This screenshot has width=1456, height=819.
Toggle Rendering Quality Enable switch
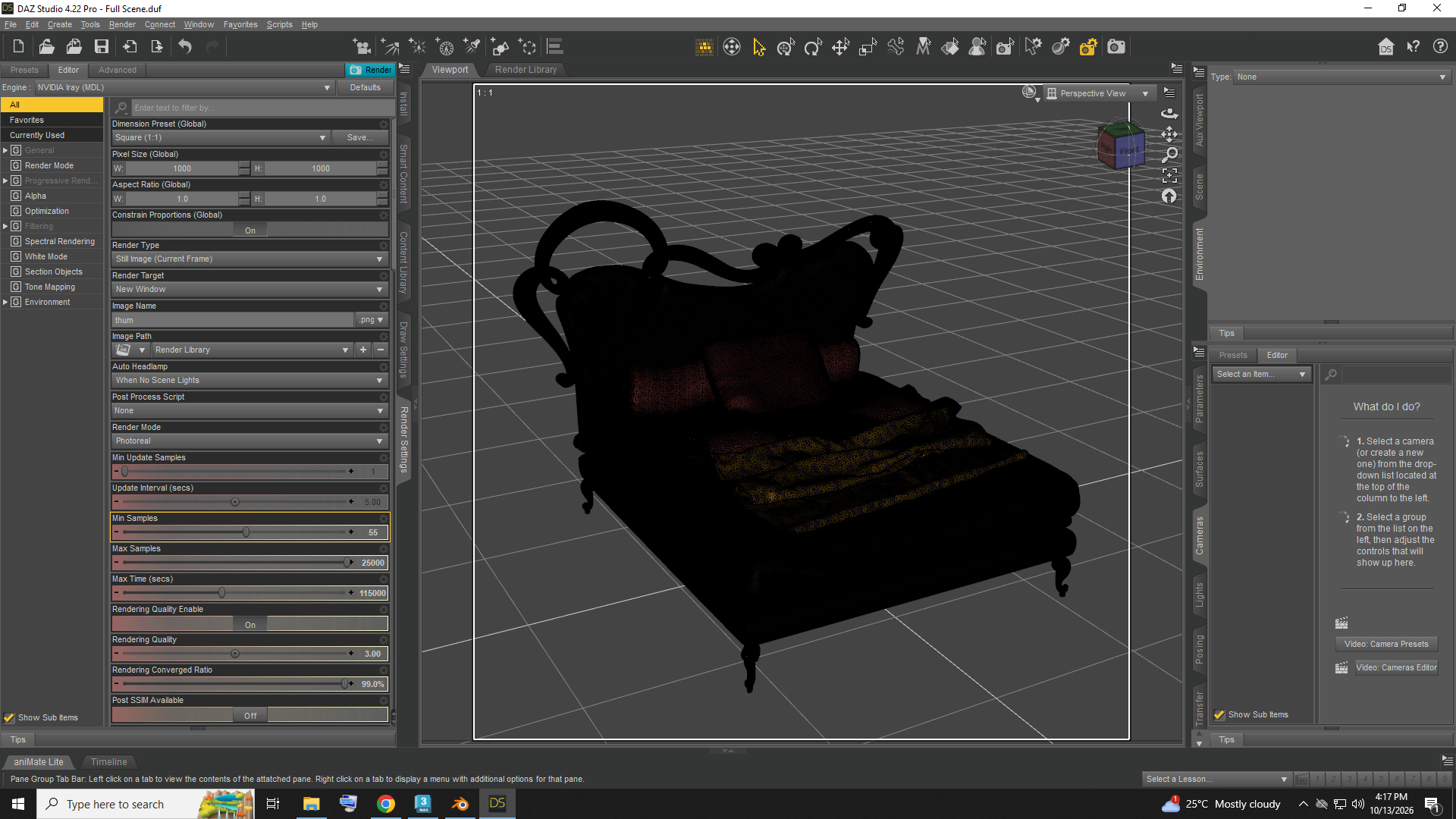250,624
